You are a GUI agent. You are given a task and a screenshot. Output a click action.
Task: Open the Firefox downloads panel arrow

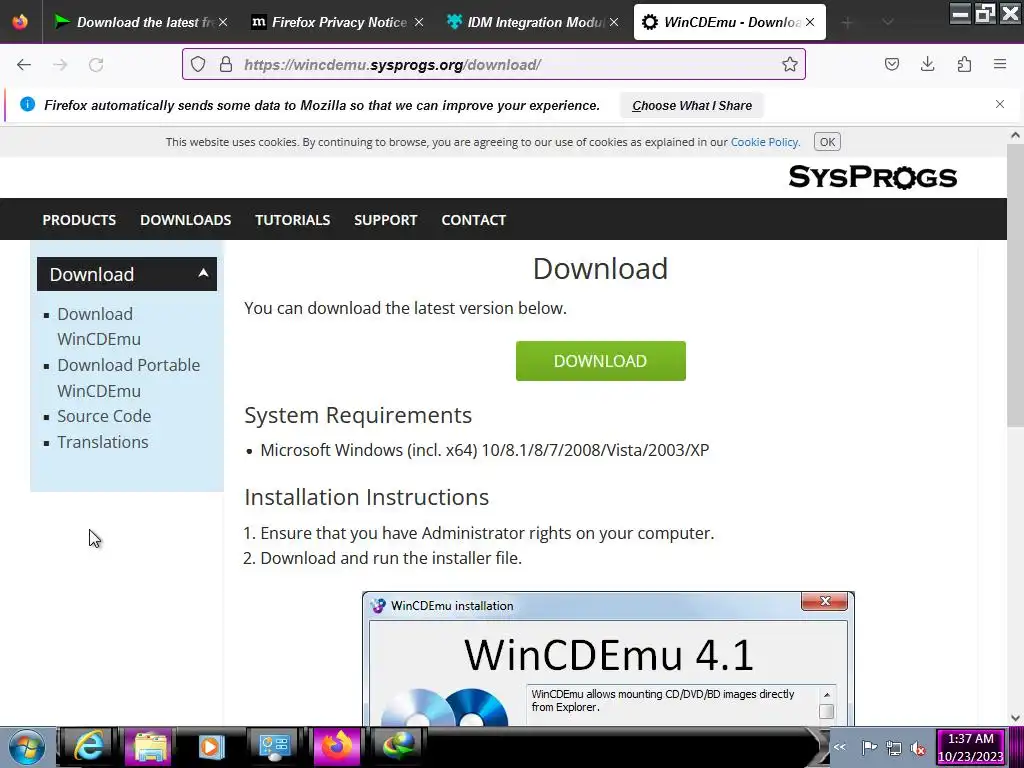coord(927,64)
